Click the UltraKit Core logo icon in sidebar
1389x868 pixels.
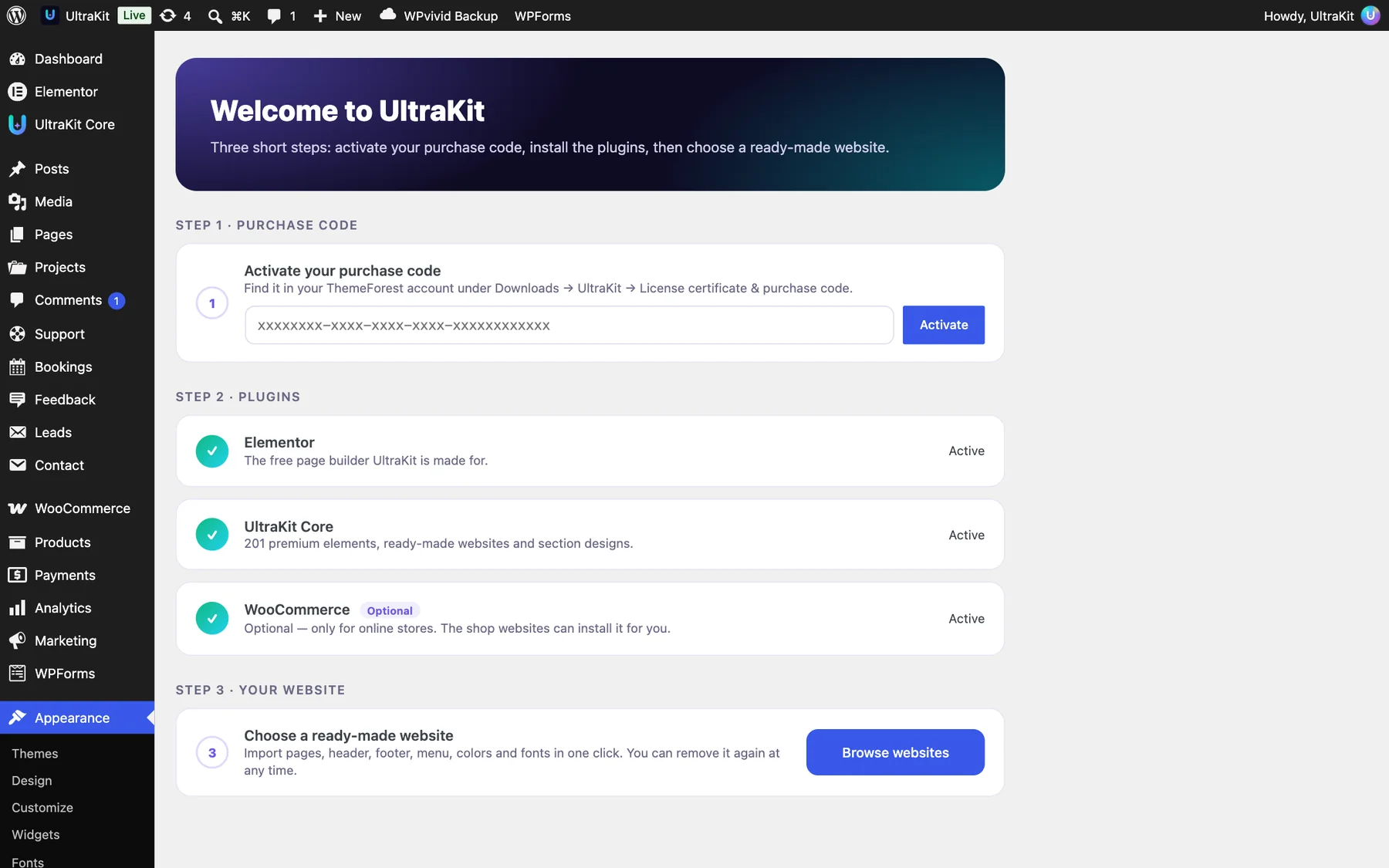[17, 124]
